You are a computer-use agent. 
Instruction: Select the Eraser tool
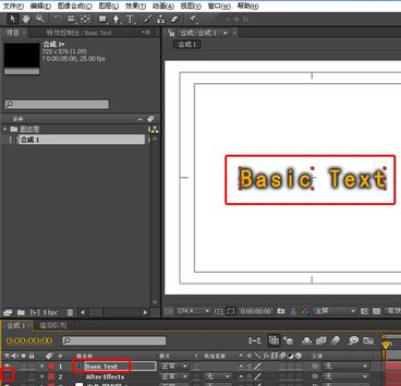point(174,19)
